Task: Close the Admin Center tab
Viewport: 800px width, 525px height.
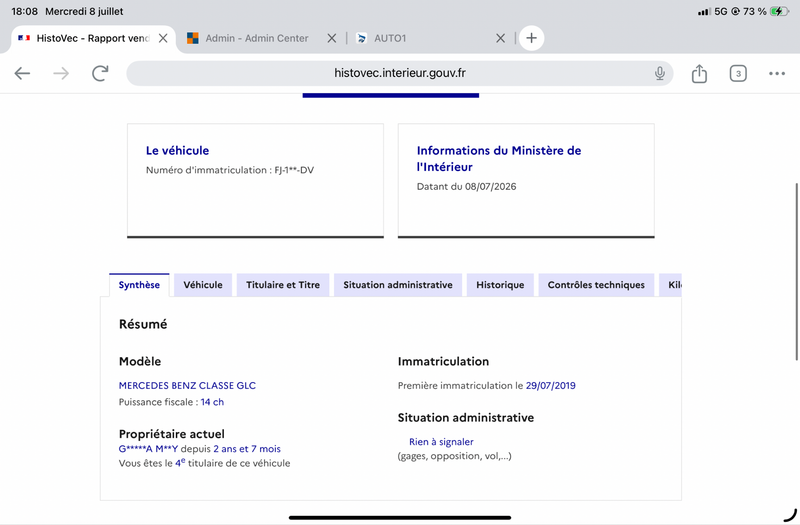Action: pyautogui.click(x=332, y=38)
